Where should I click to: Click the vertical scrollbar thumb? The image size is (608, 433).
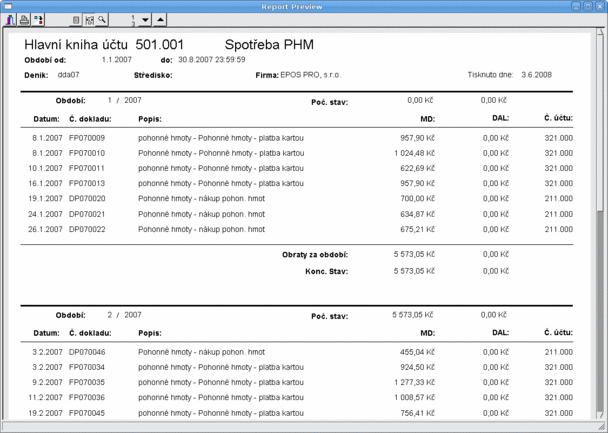(x=601, y=130)
